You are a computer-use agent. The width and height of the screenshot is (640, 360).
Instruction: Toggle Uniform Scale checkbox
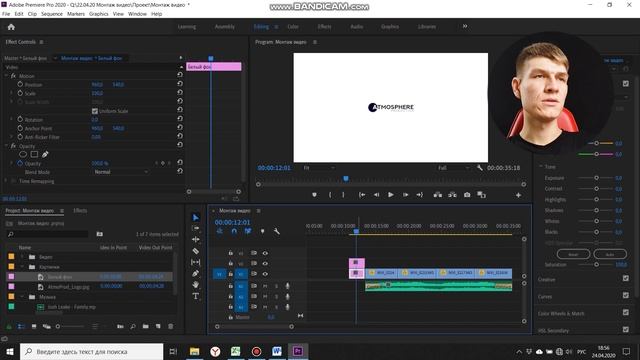click(95, 111)
